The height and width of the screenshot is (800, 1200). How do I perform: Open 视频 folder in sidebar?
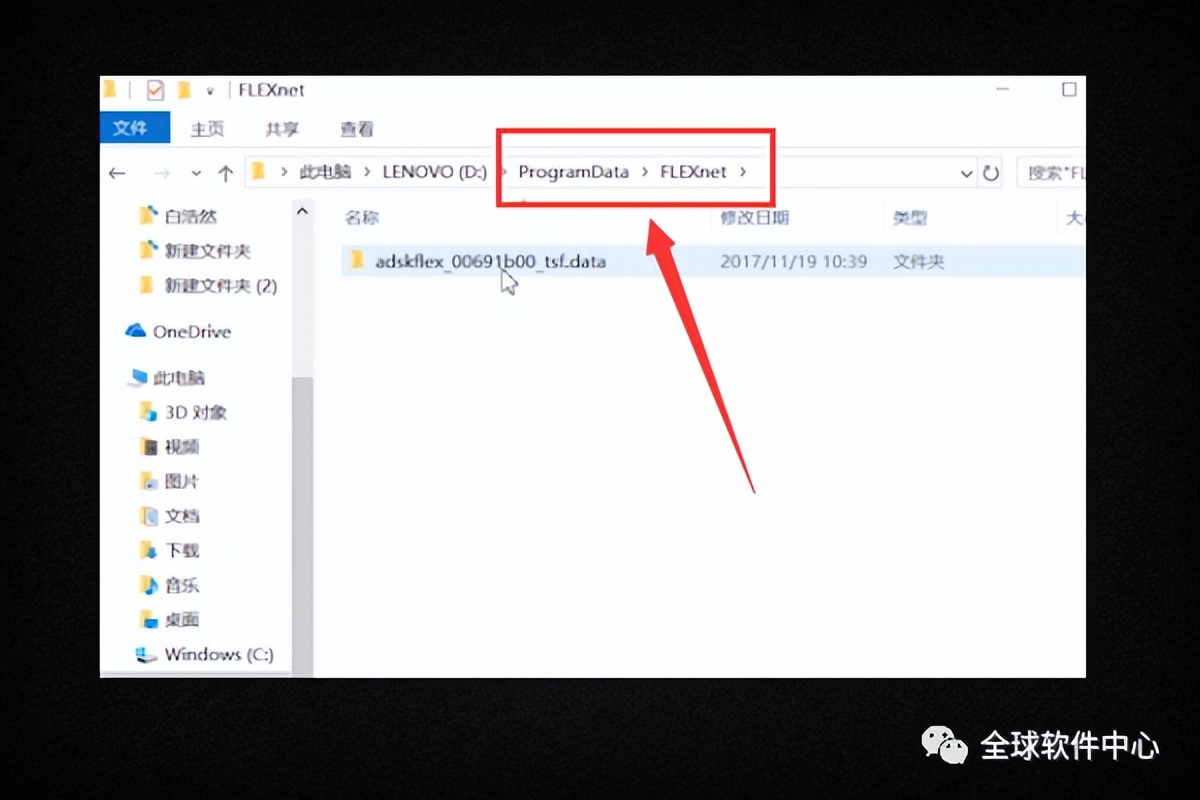pos(182,447)
